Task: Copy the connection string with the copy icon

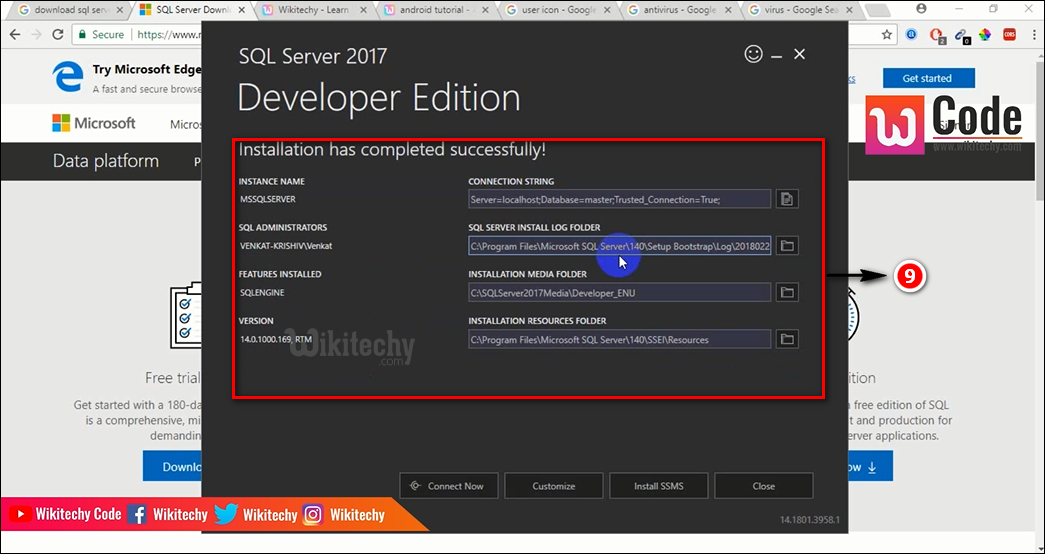Action: [x=787, y=199]
